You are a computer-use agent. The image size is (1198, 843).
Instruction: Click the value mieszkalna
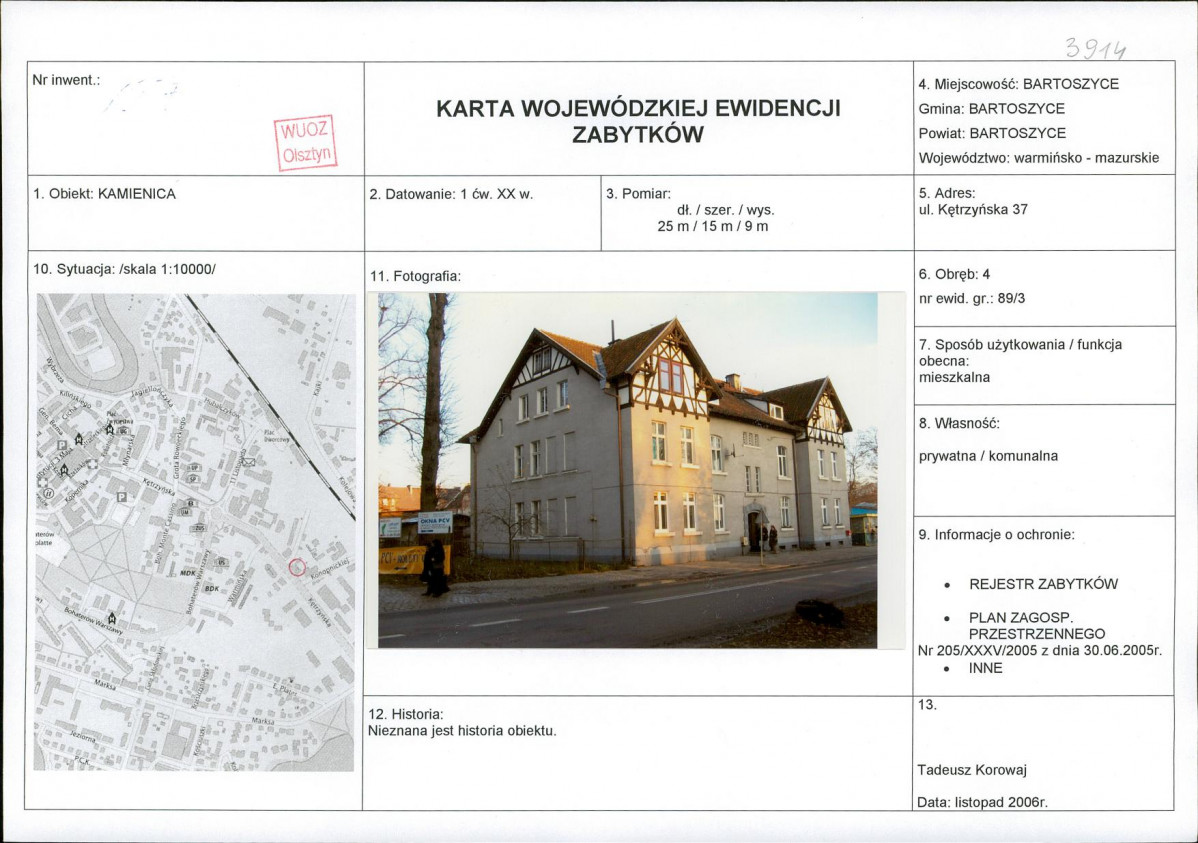tap(954, 377)
